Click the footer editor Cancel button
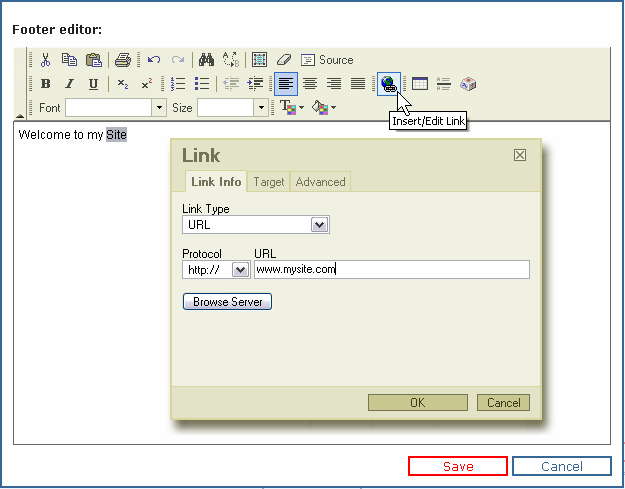 562,466
